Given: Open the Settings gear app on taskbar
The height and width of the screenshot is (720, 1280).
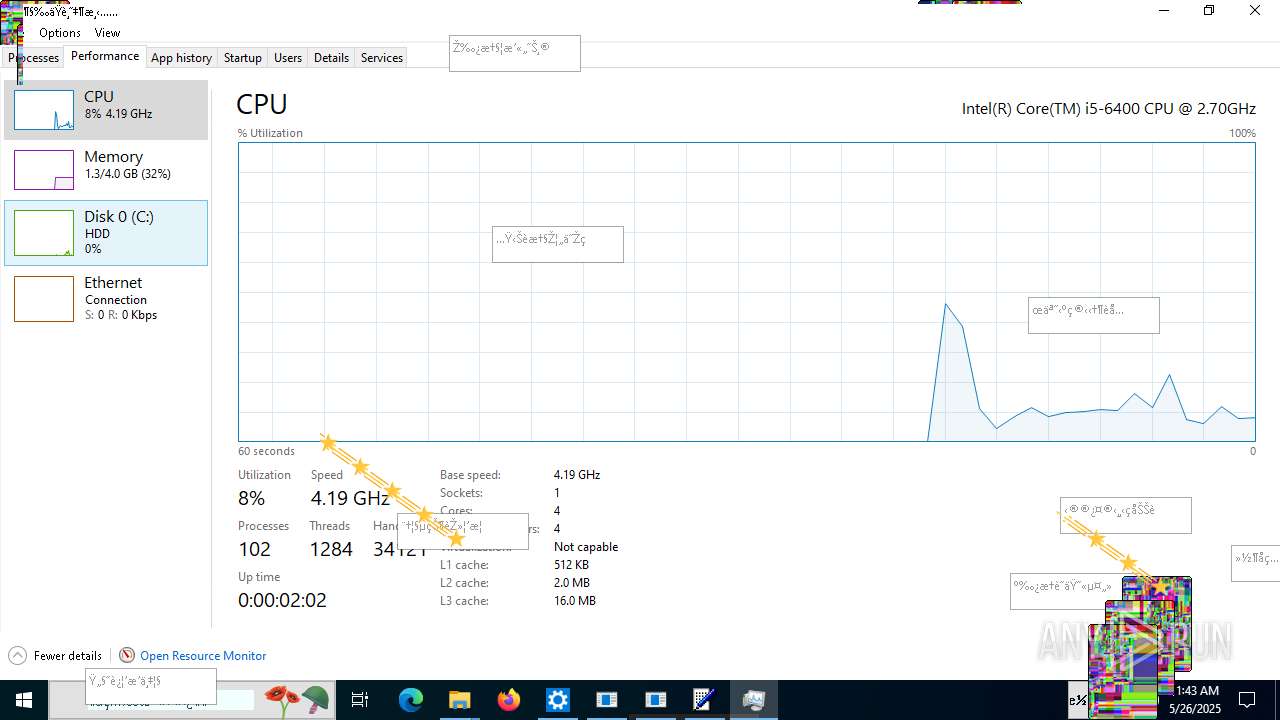Looking at the screenshot, I should point(557,700).
